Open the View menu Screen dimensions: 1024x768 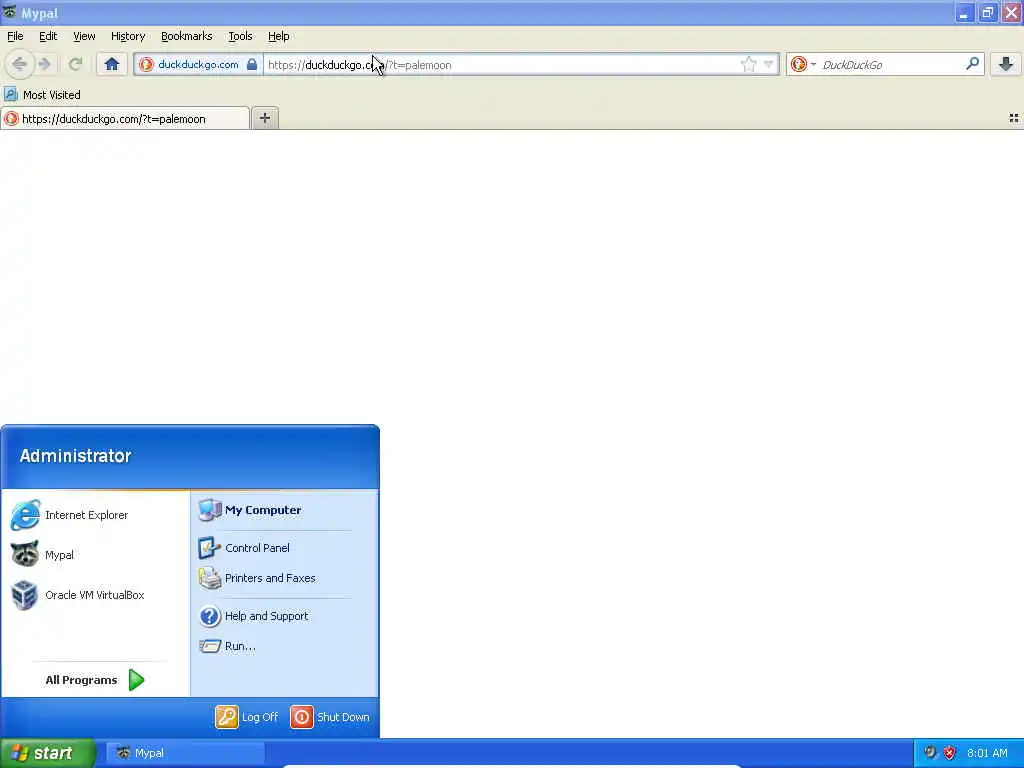[x=84, y=36]
